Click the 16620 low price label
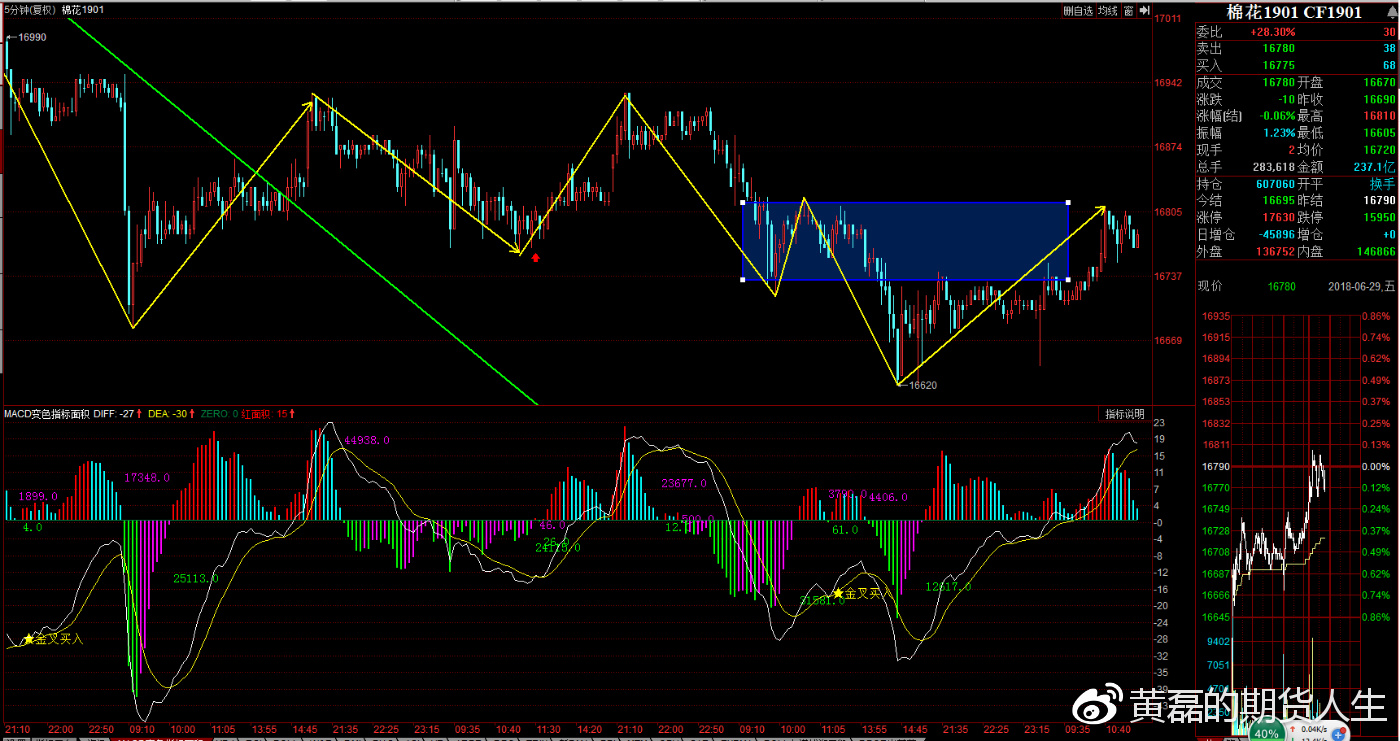This screenshot has width=1400, height=741. click(x=923, y=384)
